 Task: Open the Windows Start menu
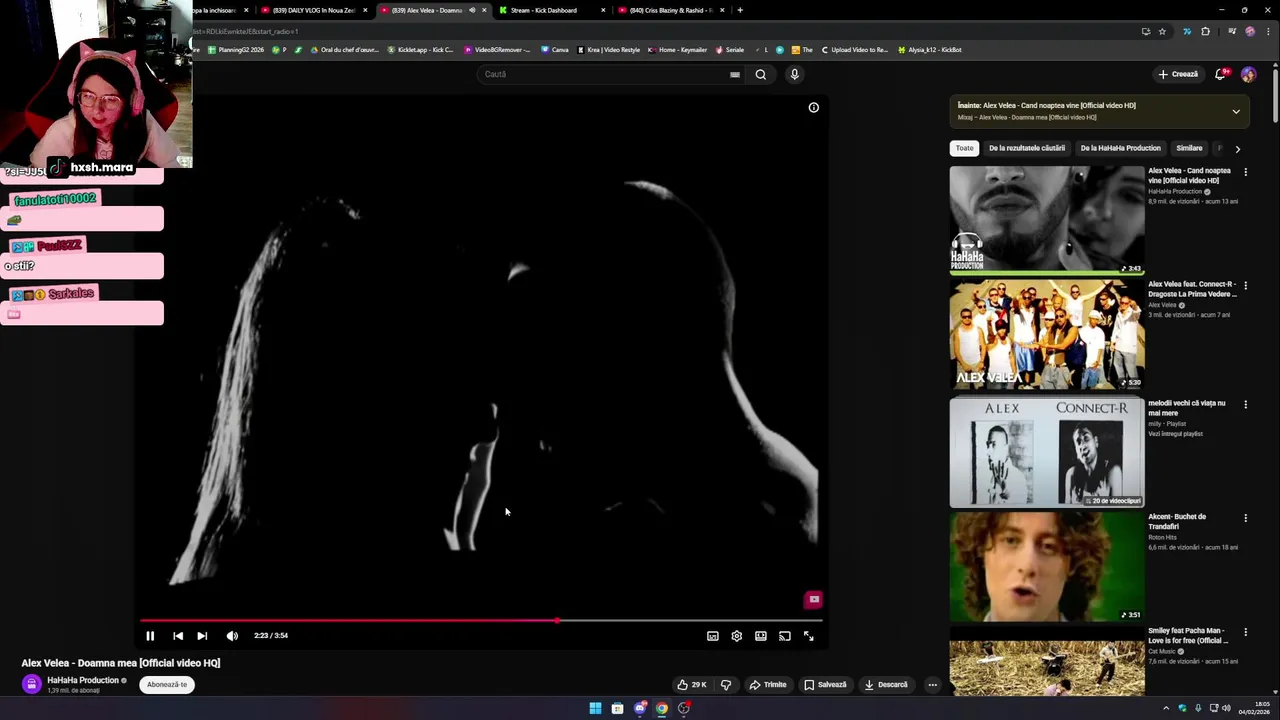tap(595, 708)
